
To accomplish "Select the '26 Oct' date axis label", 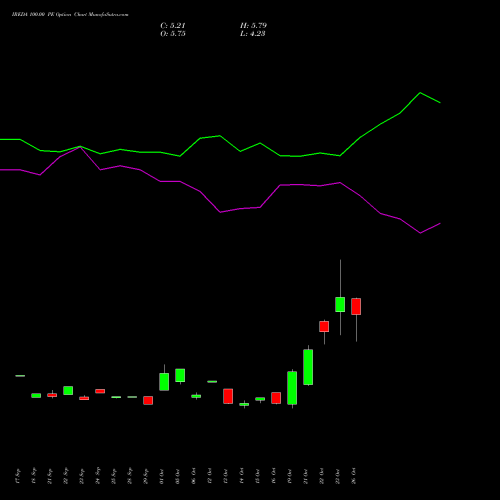I will tap(354, 476).
